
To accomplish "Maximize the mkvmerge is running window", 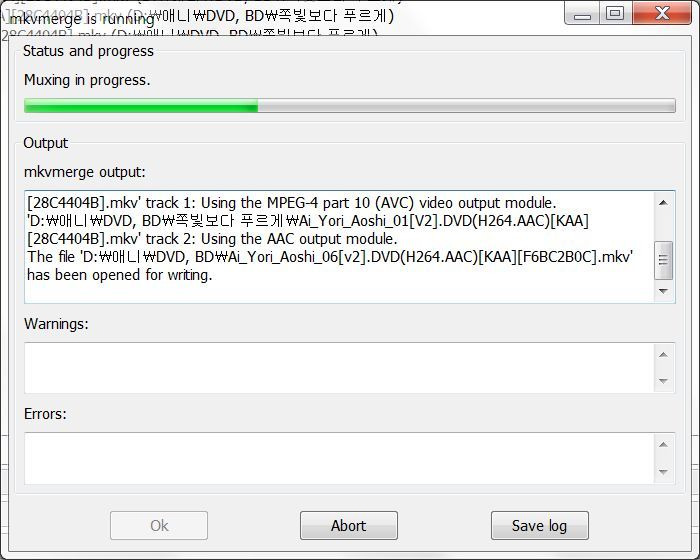I will pyautogui.click(x=615, y=13).
